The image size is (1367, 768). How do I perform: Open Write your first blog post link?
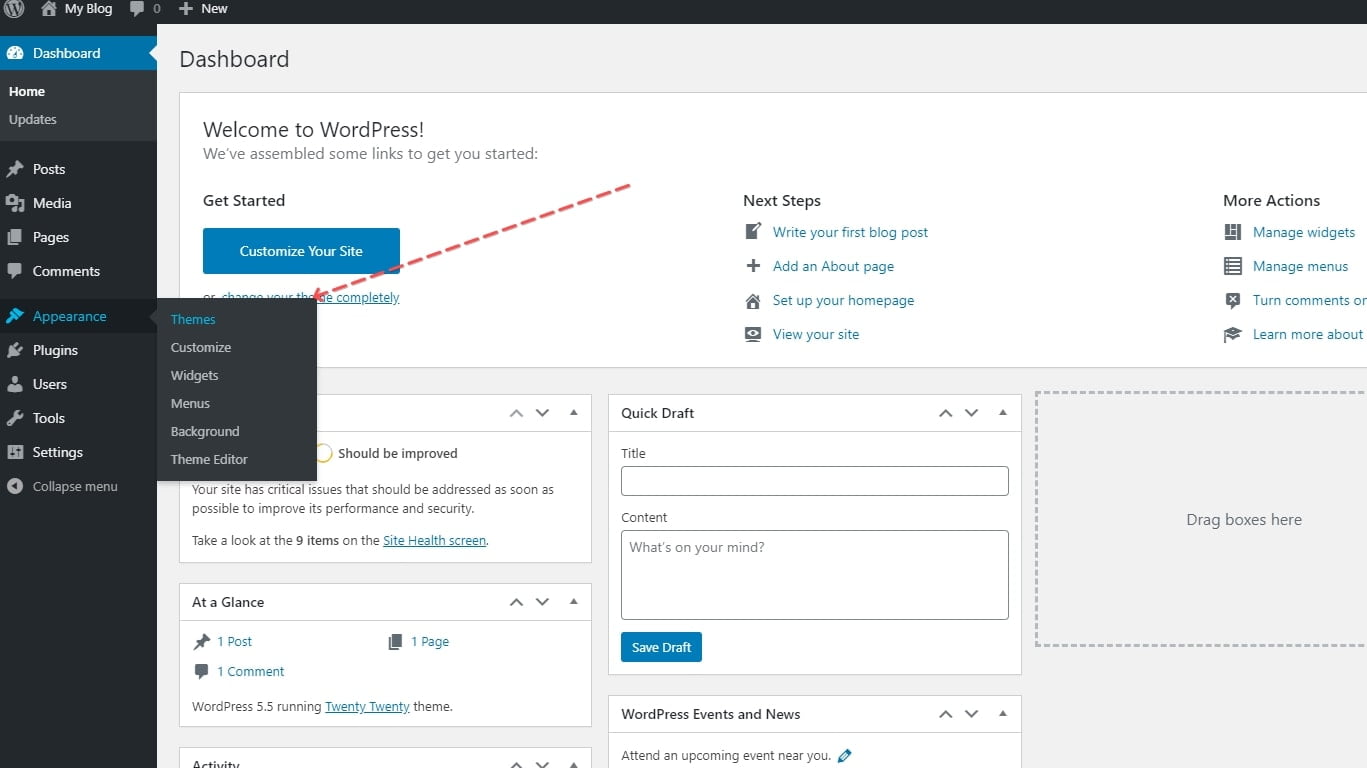click(x=850, y=232)
